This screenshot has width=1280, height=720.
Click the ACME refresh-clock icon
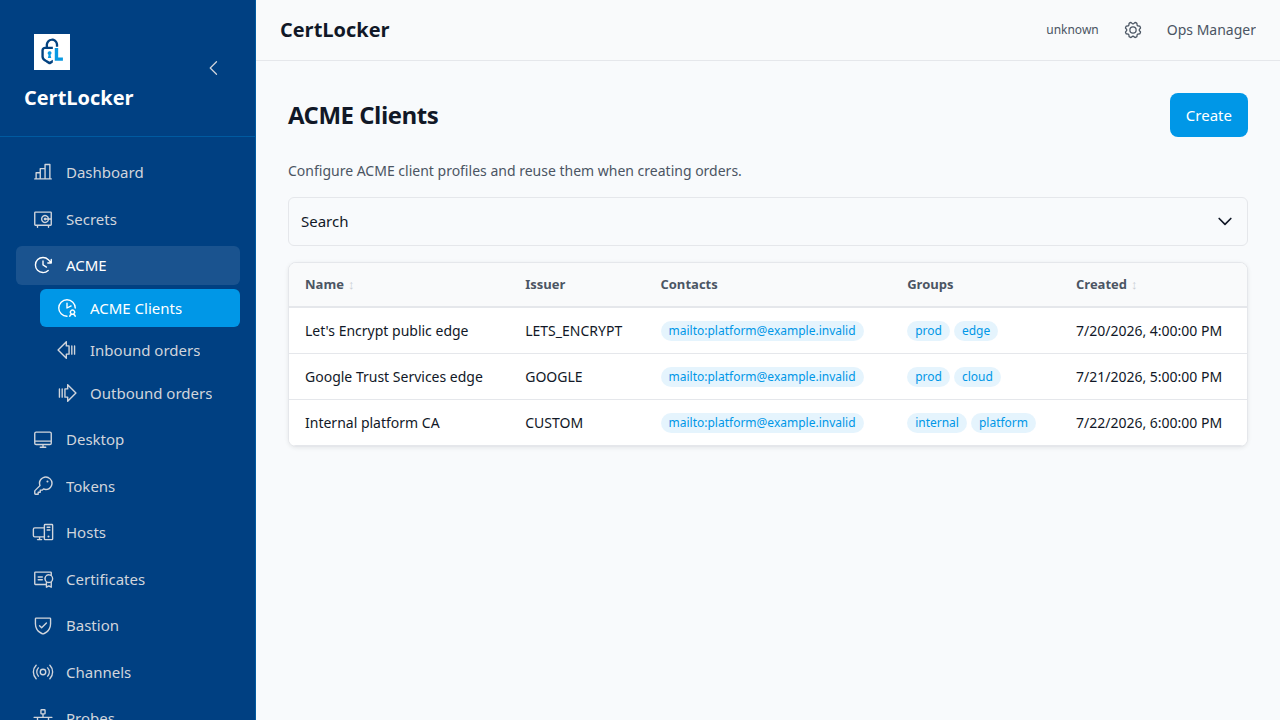coord(43,265)
